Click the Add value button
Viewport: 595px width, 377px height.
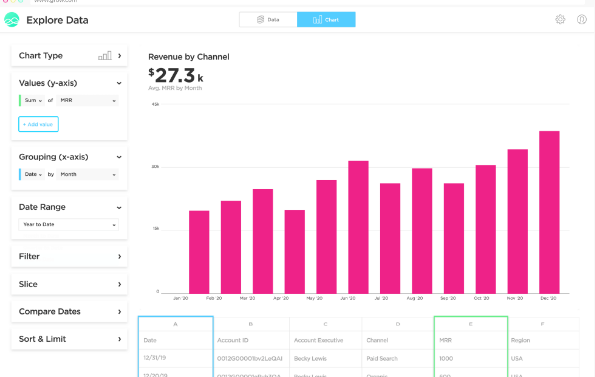[38, 124]
